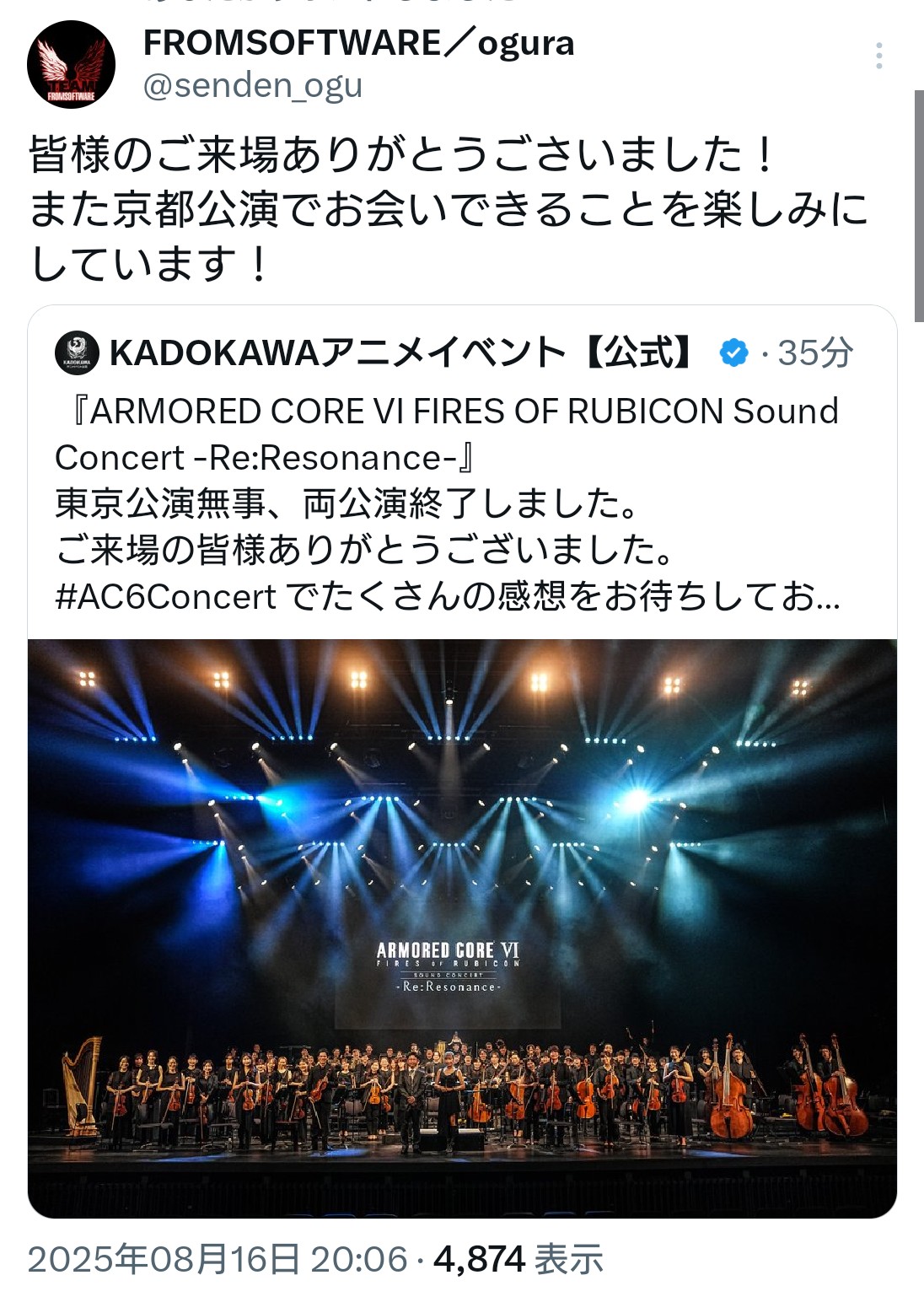Click the vertical scrollbar on the right edge
The width and height of the screenshot is (924, 1302).
(x=919, y=207)
